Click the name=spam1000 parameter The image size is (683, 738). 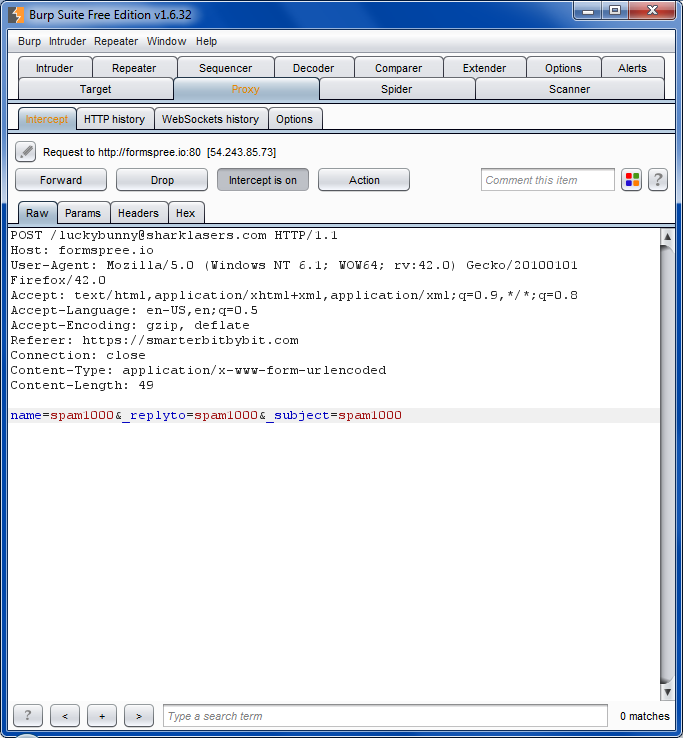[62, 415]
